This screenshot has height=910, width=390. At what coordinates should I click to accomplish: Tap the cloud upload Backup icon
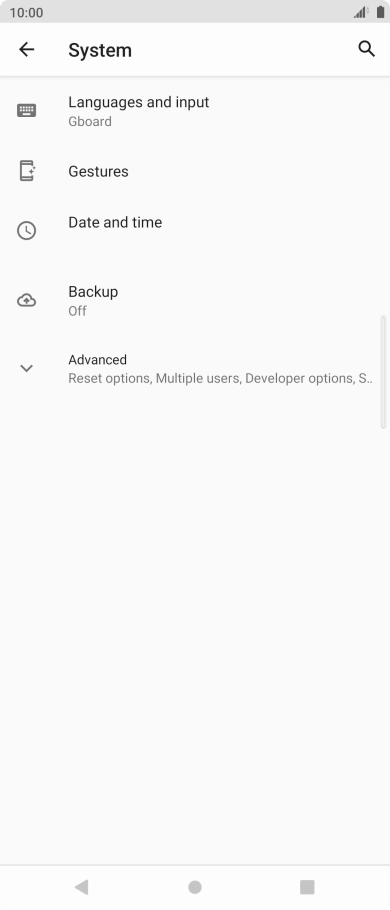click(x=27, y=301)
